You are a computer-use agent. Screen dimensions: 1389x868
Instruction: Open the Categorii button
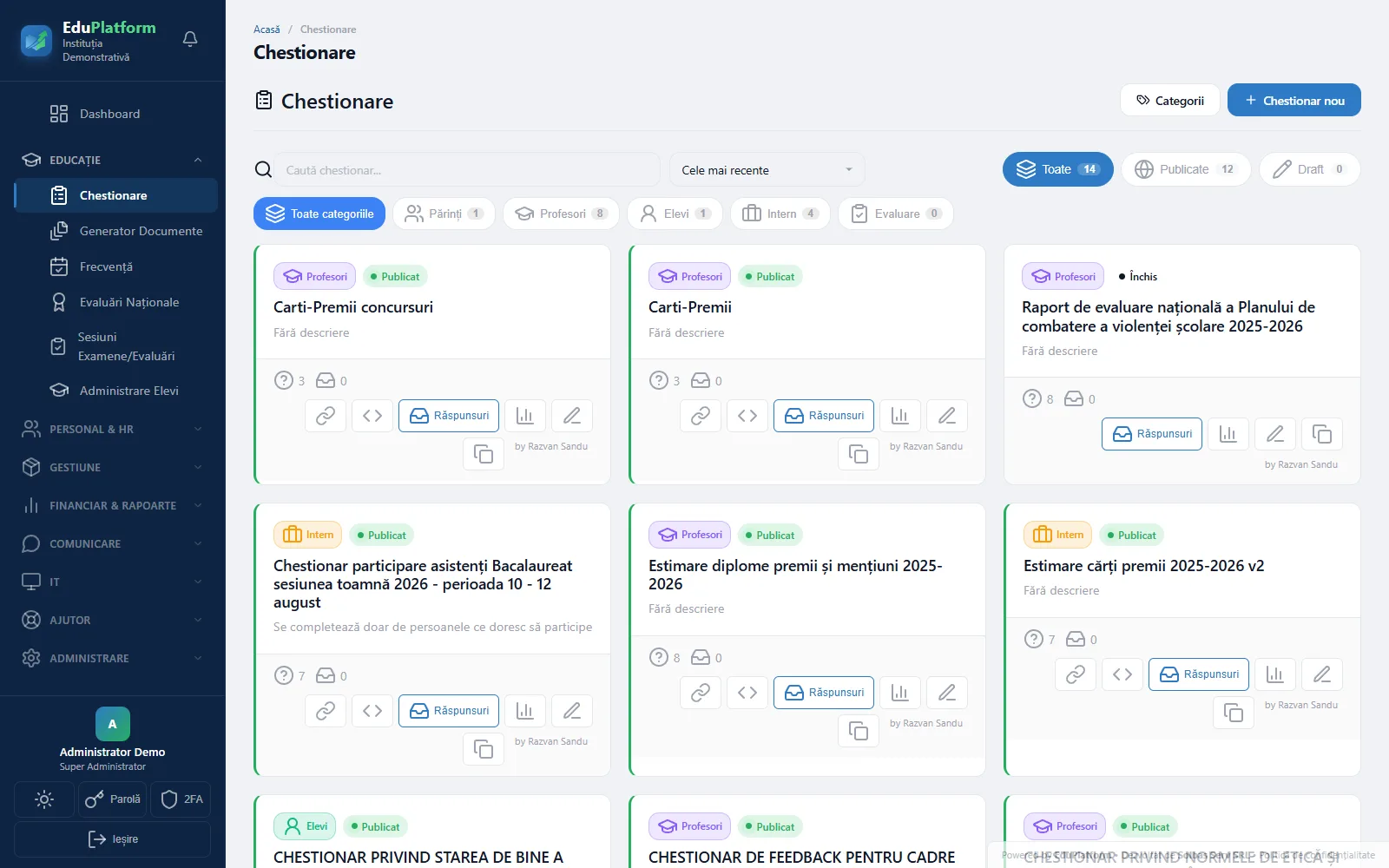[1170, 100]
